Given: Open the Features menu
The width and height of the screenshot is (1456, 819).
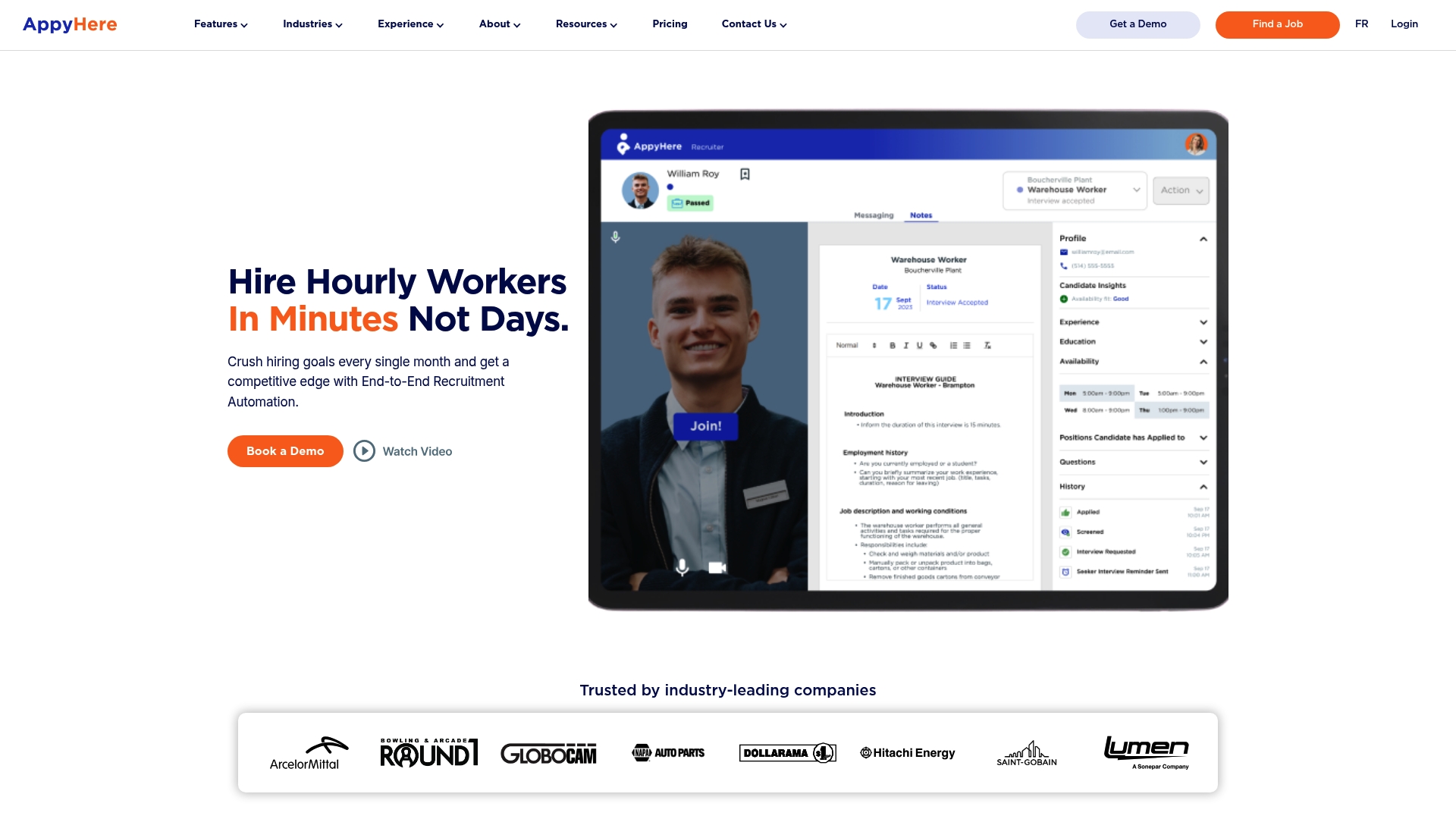Looking at the screenshot, I should point(221,24).
